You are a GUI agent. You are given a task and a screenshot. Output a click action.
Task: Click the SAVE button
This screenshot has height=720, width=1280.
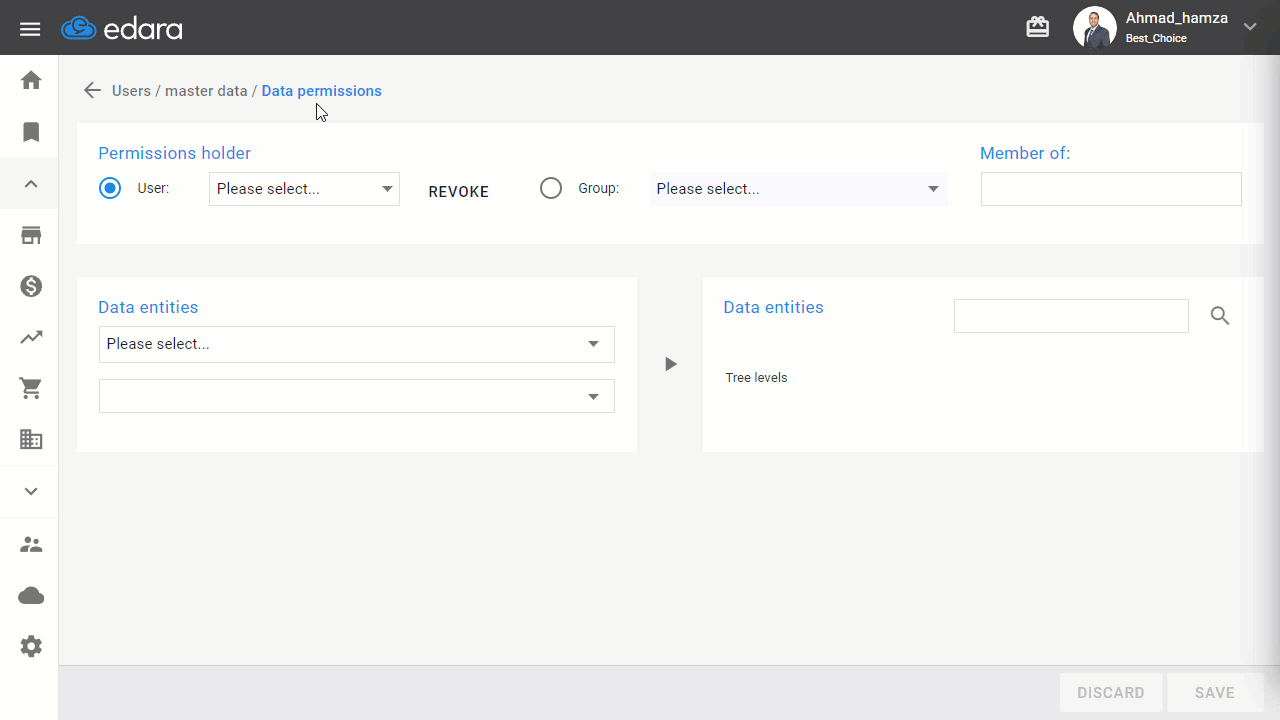[x=1215, y=693]
